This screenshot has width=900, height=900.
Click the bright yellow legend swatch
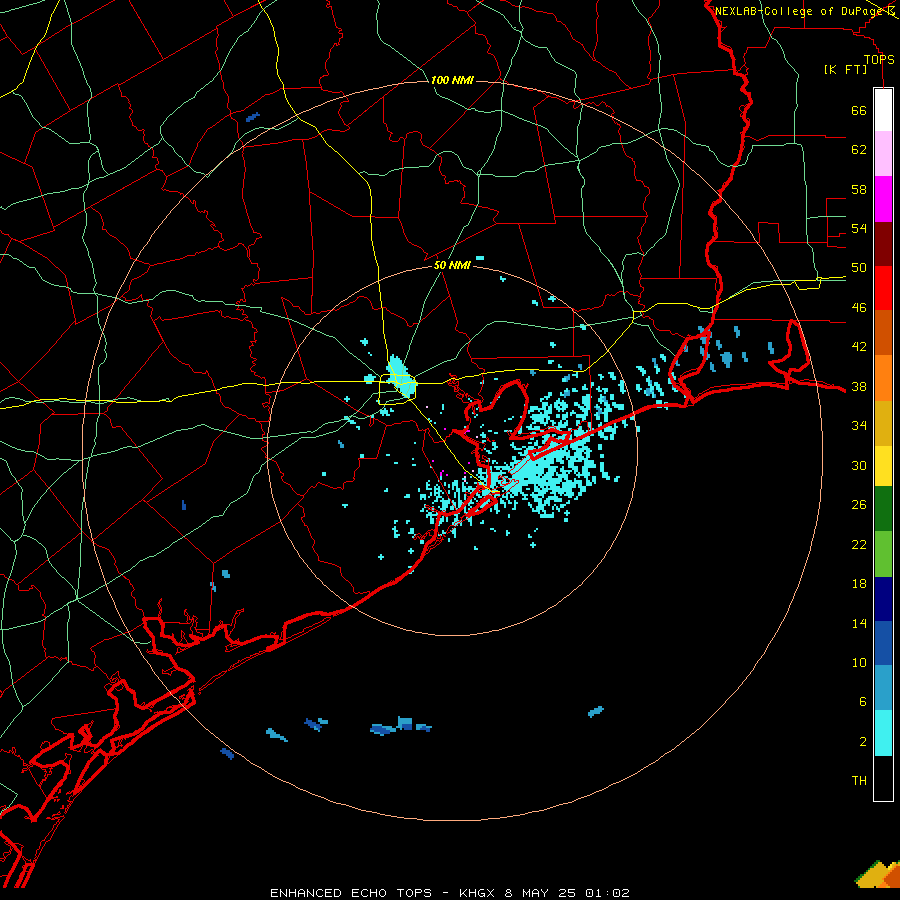(883, 466)
